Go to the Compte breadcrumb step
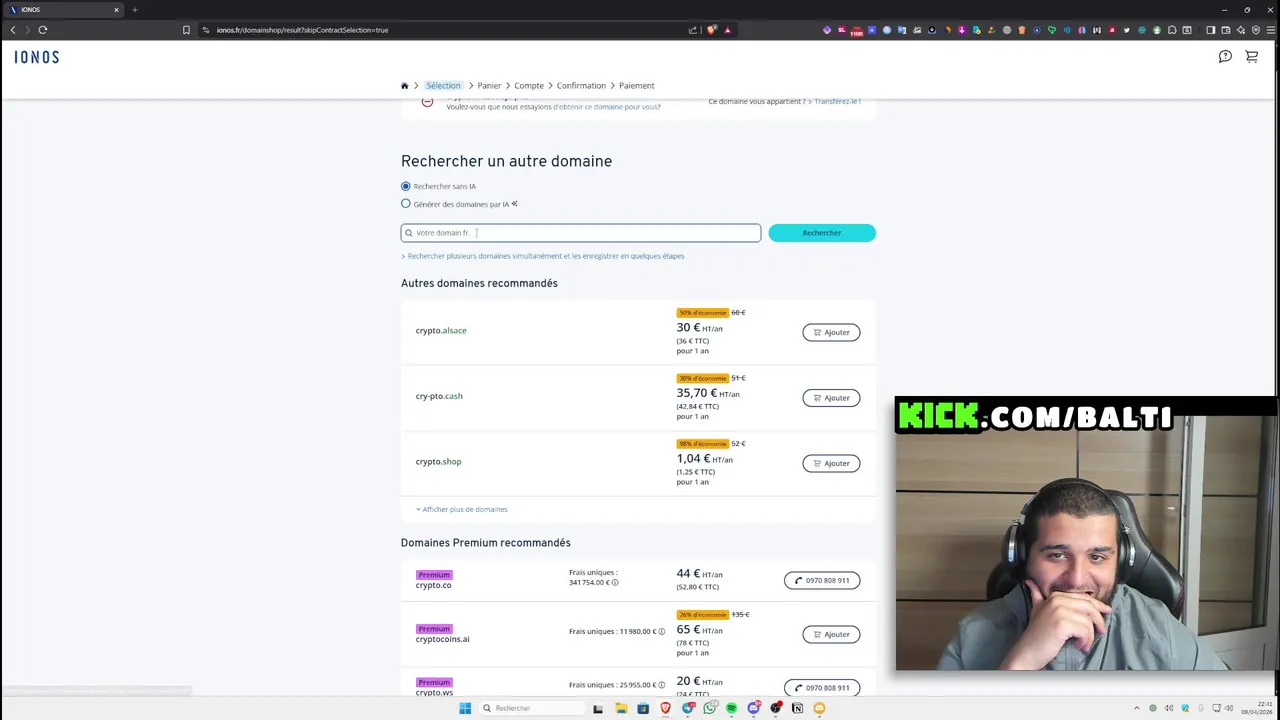The image size is (1280, 720). 529,86
